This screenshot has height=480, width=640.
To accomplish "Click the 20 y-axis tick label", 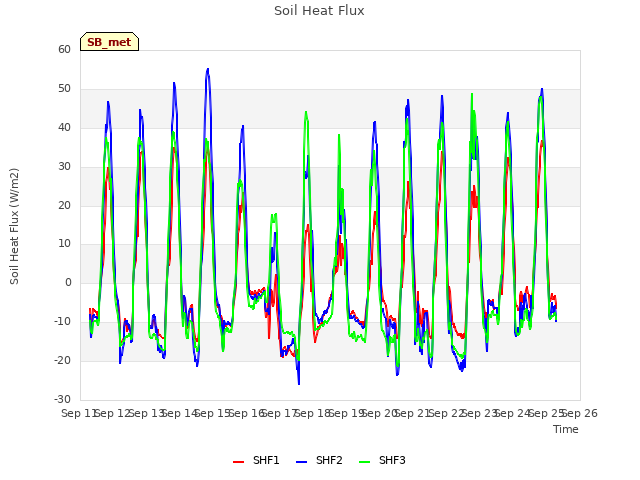I will (x=64, y=205).
